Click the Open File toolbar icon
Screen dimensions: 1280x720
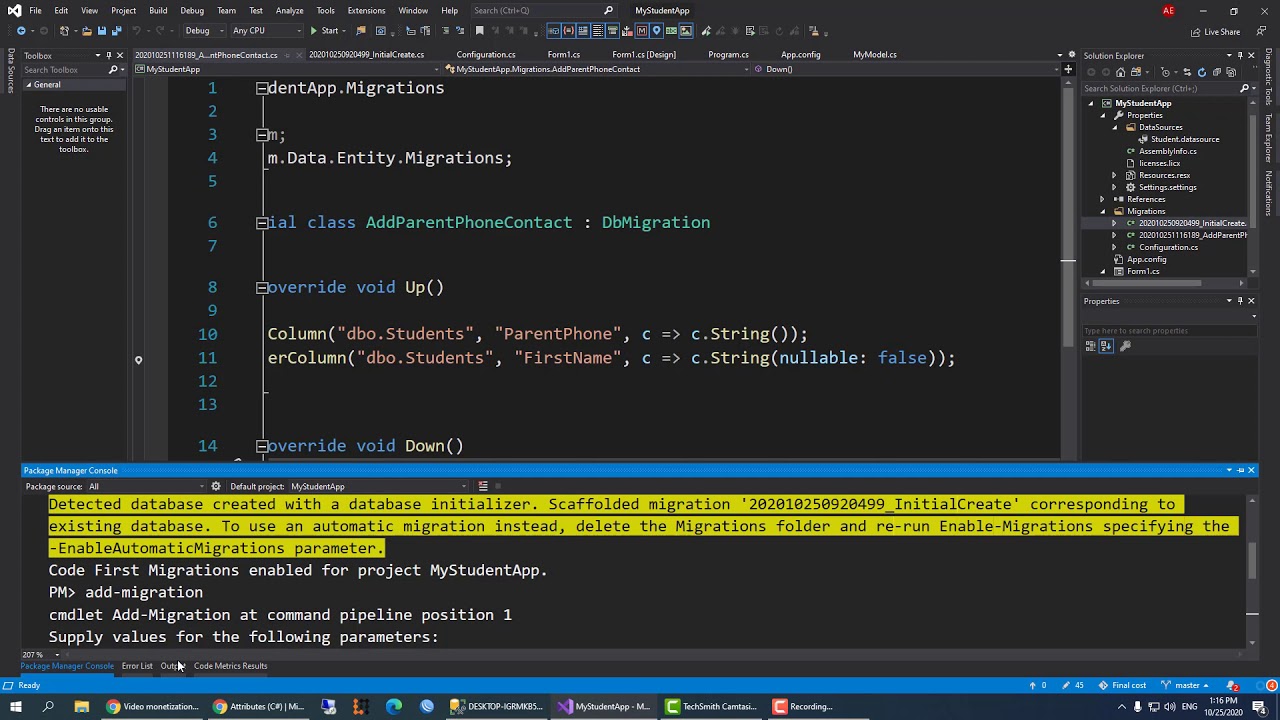[x=87, y=30]
